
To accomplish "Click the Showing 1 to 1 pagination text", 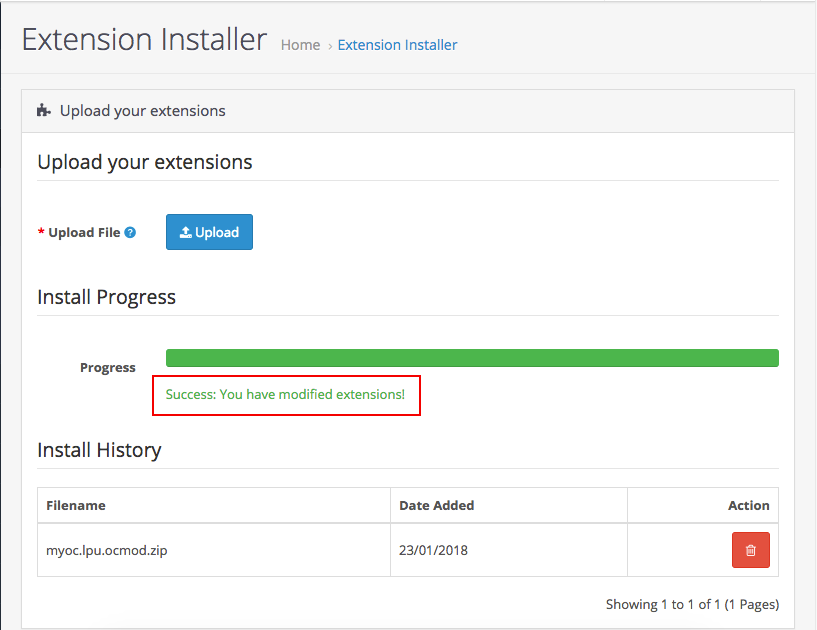I will [692, 604].
